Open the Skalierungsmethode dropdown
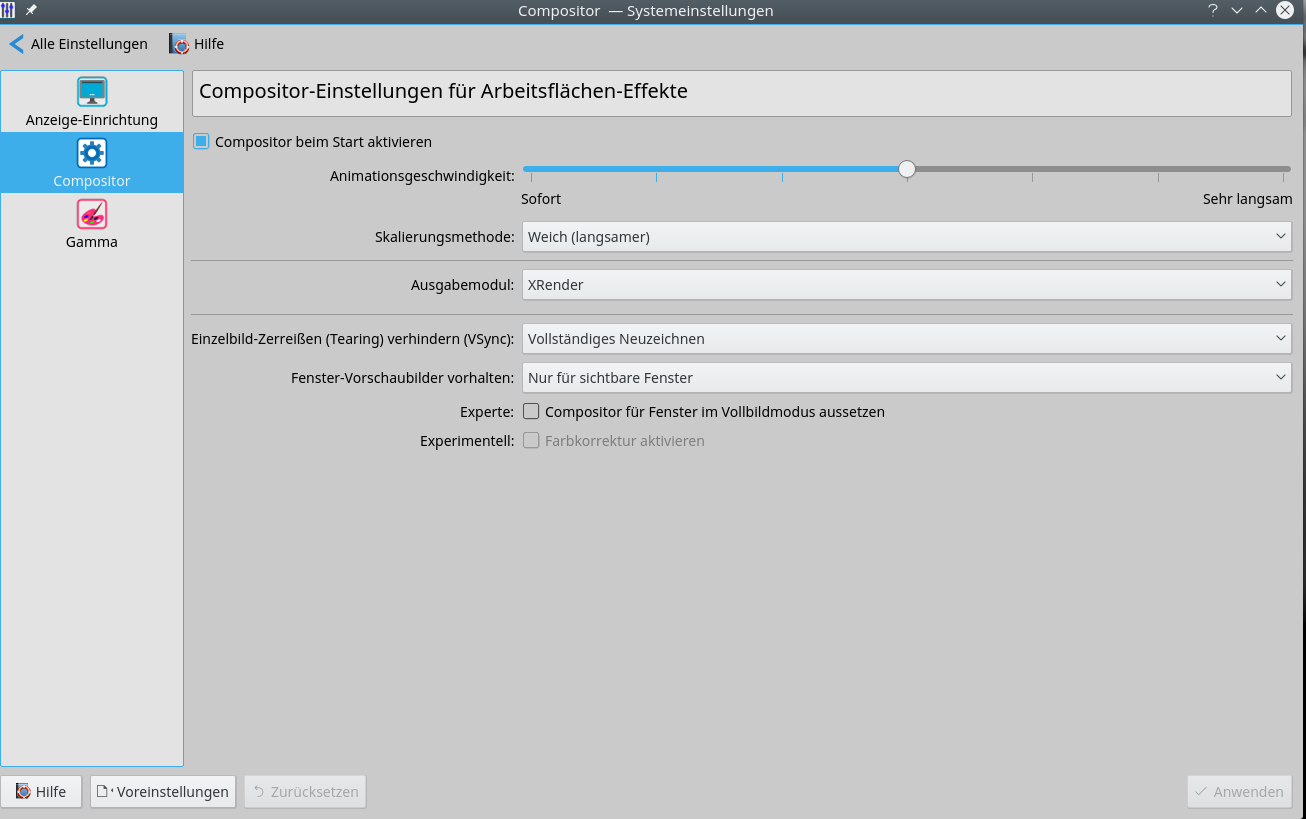The width and height of the screenshot is (1306, 819). pos(906,237)
